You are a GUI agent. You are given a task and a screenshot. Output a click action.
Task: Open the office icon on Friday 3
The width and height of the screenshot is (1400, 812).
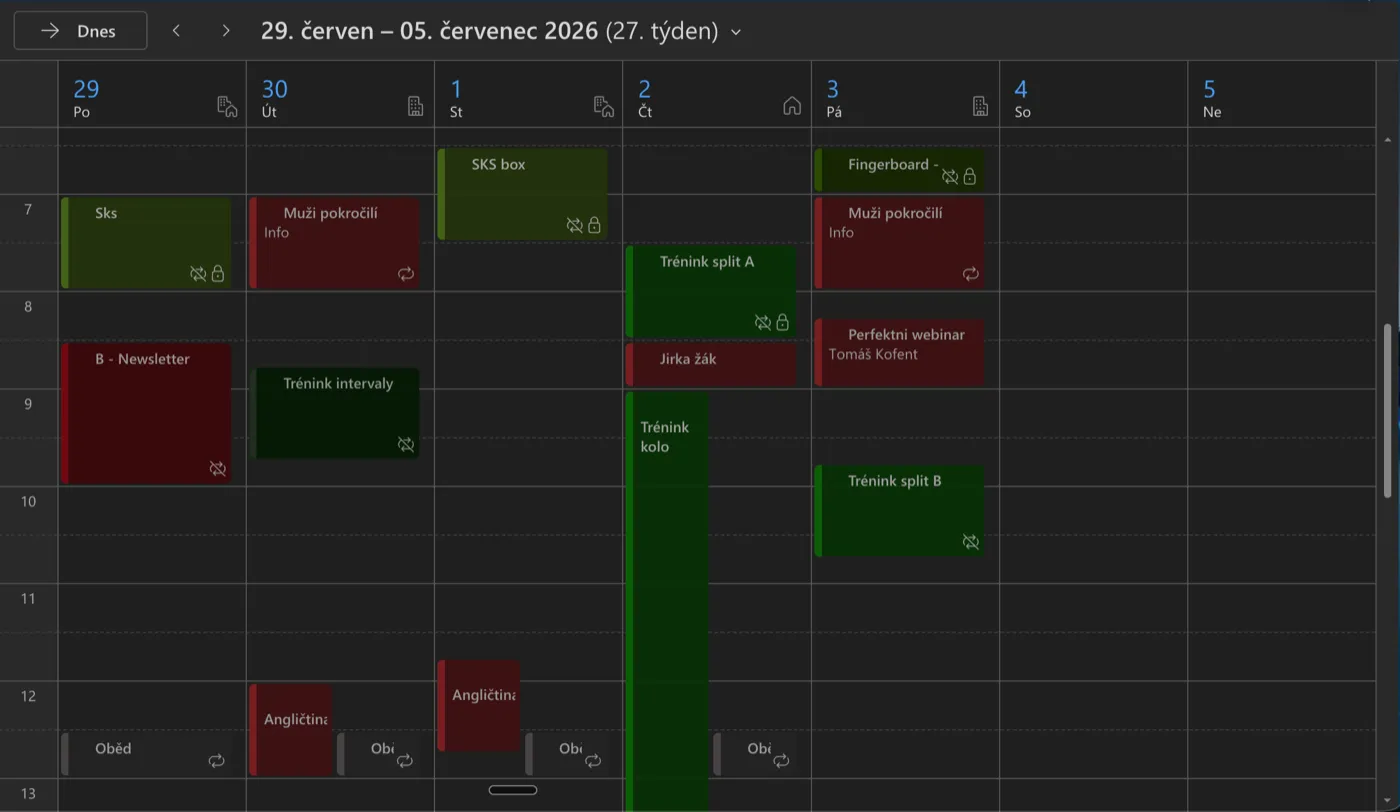pos(980,106)
